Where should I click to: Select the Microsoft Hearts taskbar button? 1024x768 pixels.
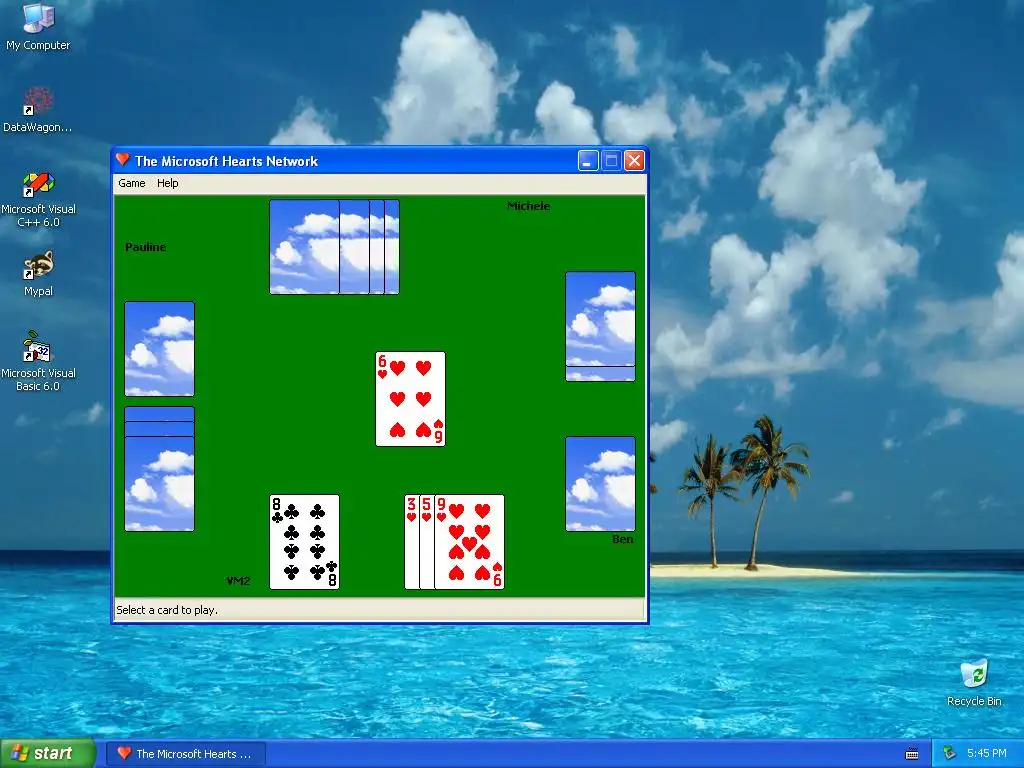click(186, 754)
